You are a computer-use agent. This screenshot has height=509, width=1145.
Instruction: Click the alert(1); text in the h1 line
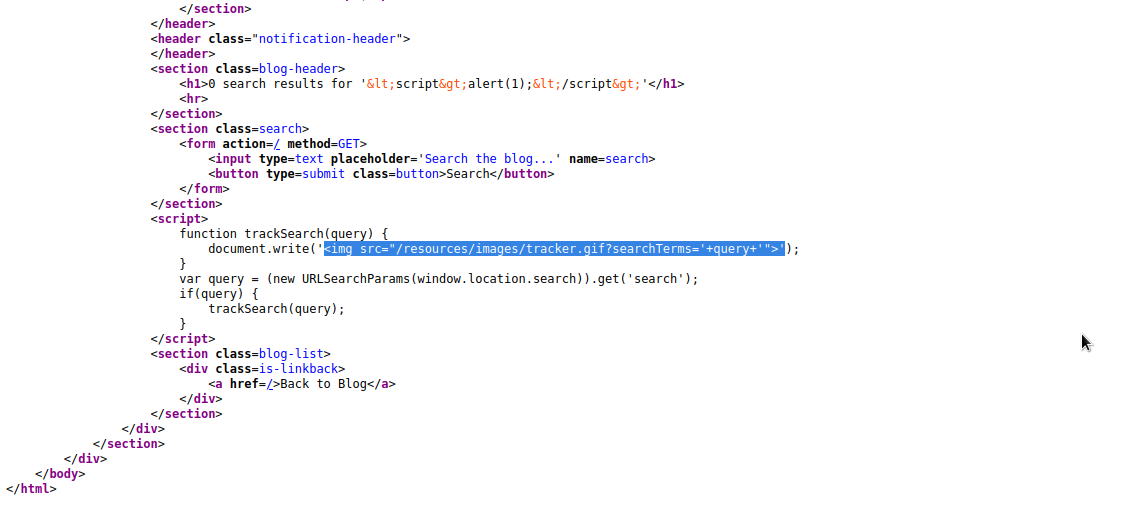pyautogui.click(x=500, y=84)
